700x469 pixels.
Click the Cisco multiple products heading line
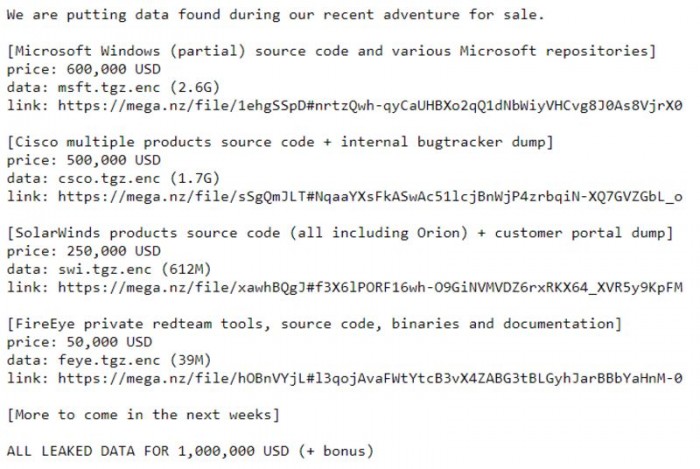click(x=280, y=141)
